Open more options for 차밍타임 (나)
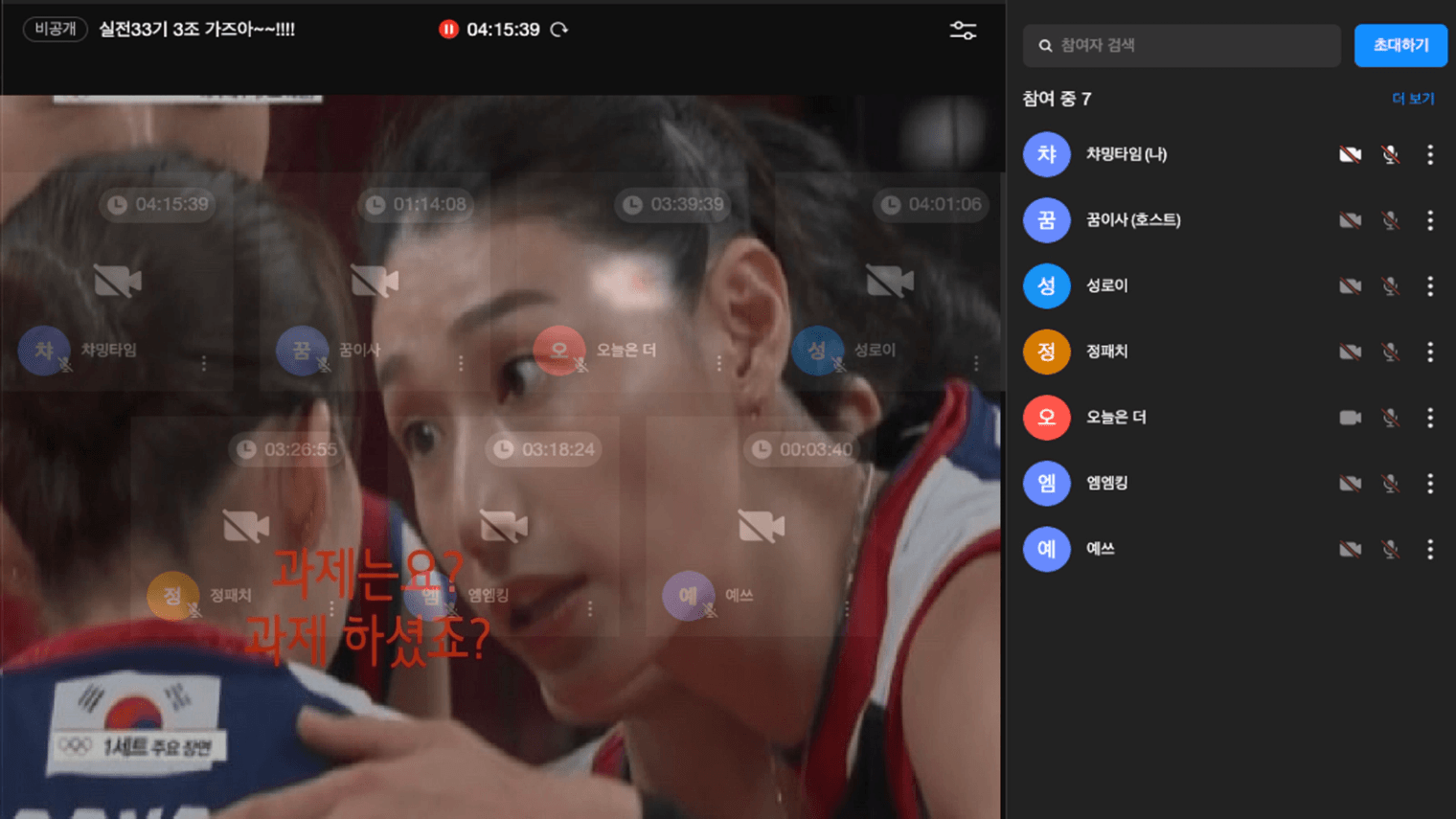 (1430, 154)
